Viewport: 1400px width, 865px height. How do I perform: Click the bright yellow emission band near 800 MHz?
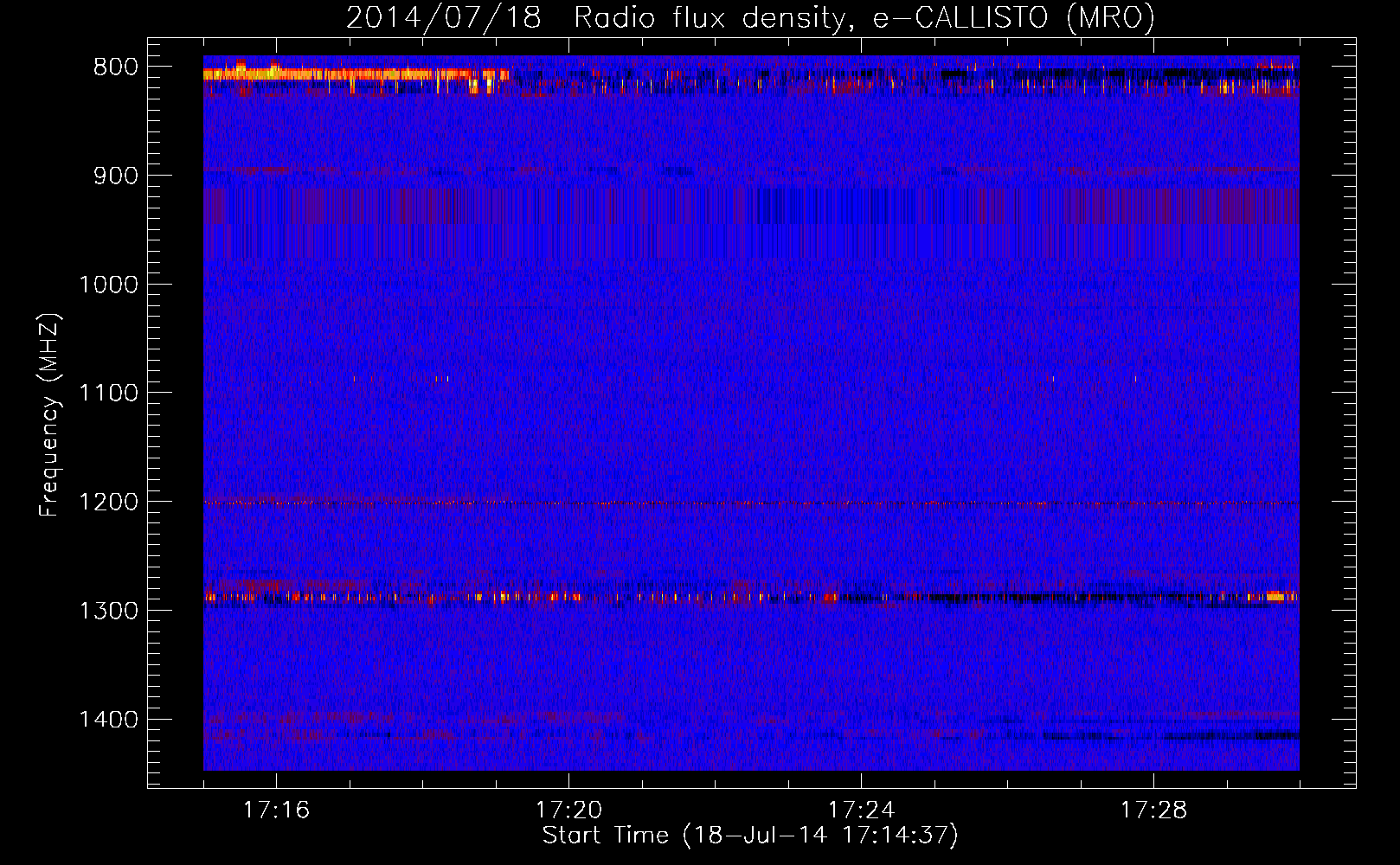tap(355, 74)
